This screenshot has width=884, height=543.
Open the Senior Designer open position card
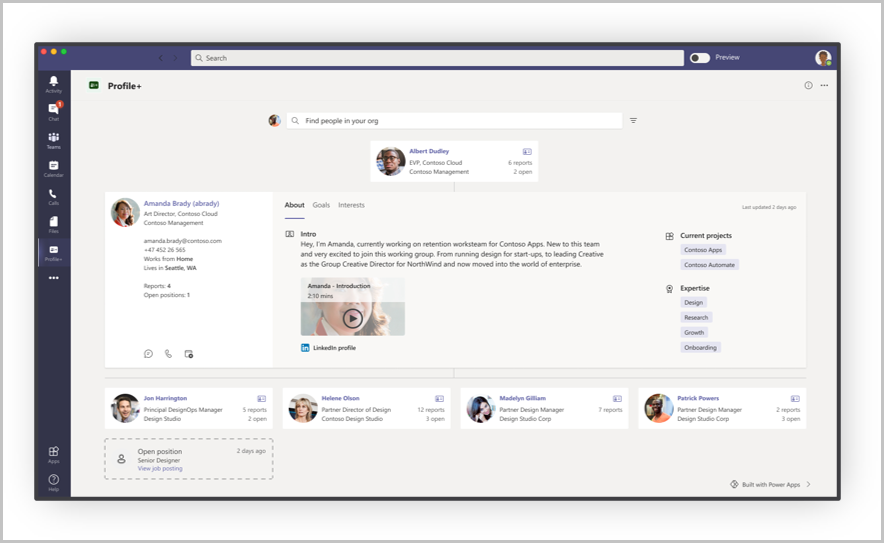(x=189, y=459)
